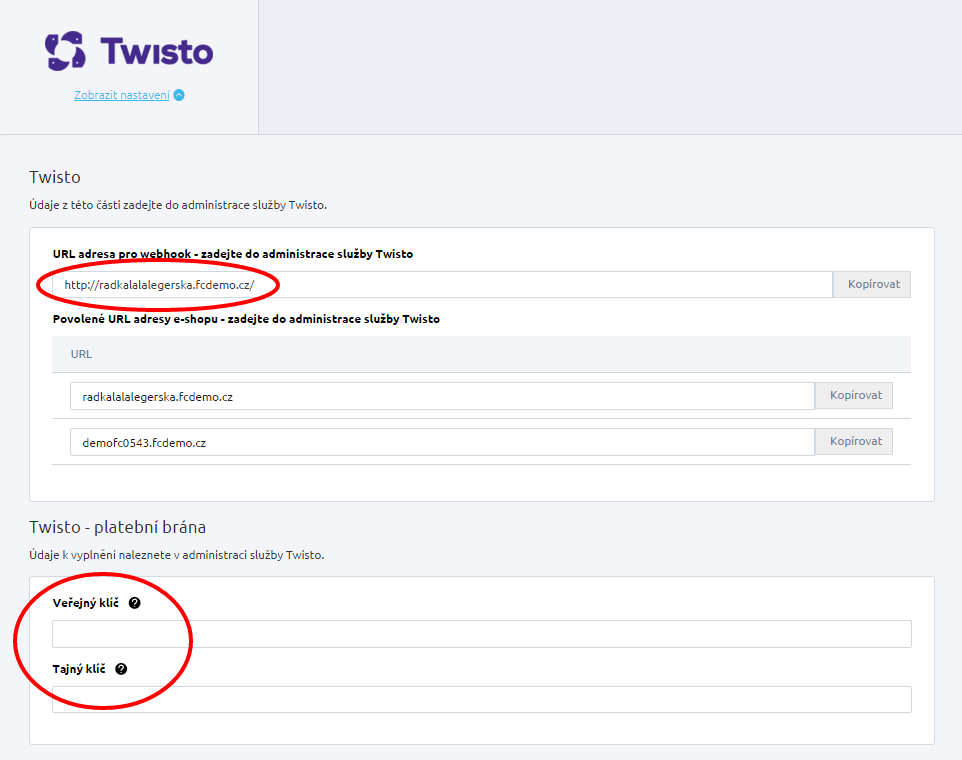Screen dimensions: 962x760
Task: Copy radkalalalegerska.fcdemo.cz with its Kopírovat button
Action: (854, 396)
